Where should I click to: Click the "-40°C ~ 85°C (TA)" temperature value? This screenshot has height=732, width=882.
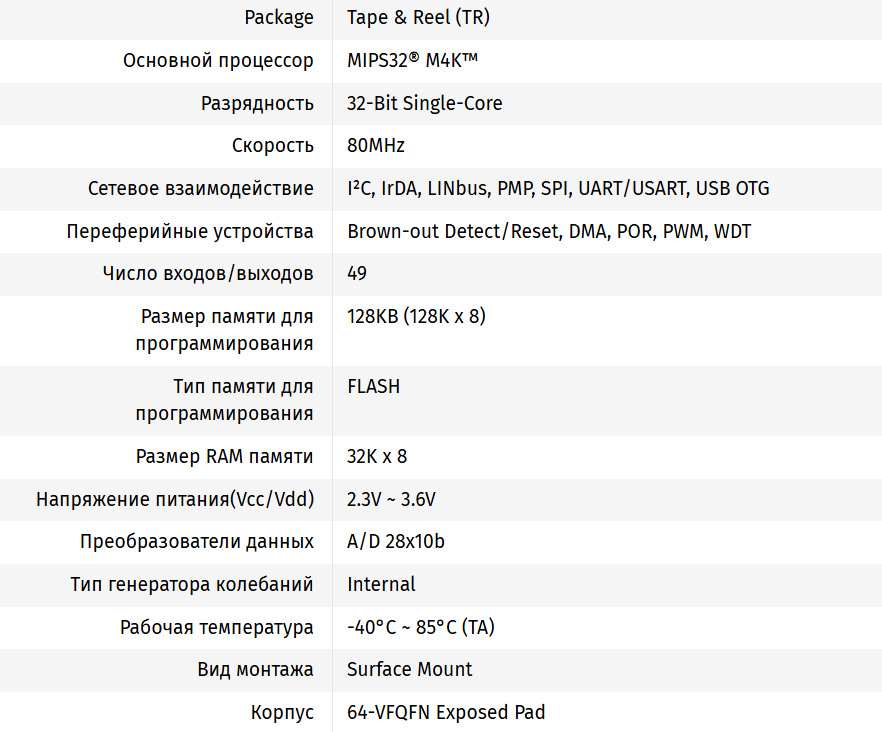pos(421,627)
